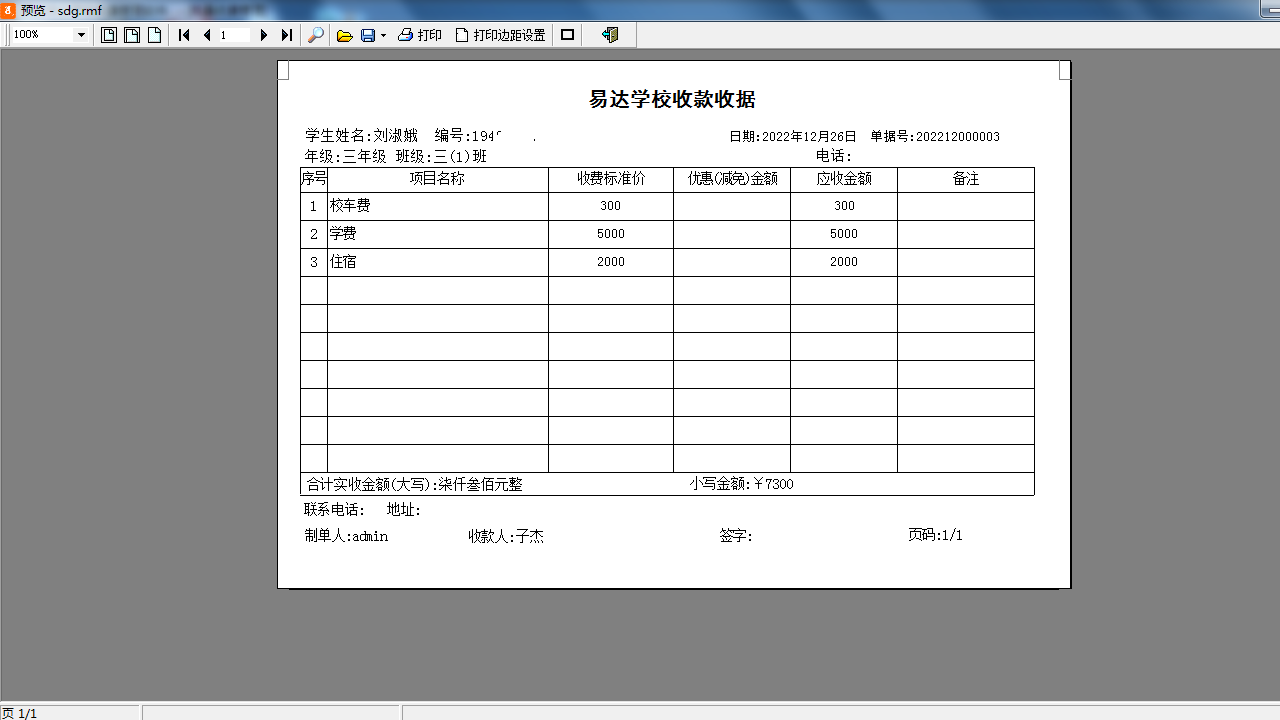Select 100% in the zoom combo box
1280x720 pixels.
pyautogui.click(x=40, y=35)
